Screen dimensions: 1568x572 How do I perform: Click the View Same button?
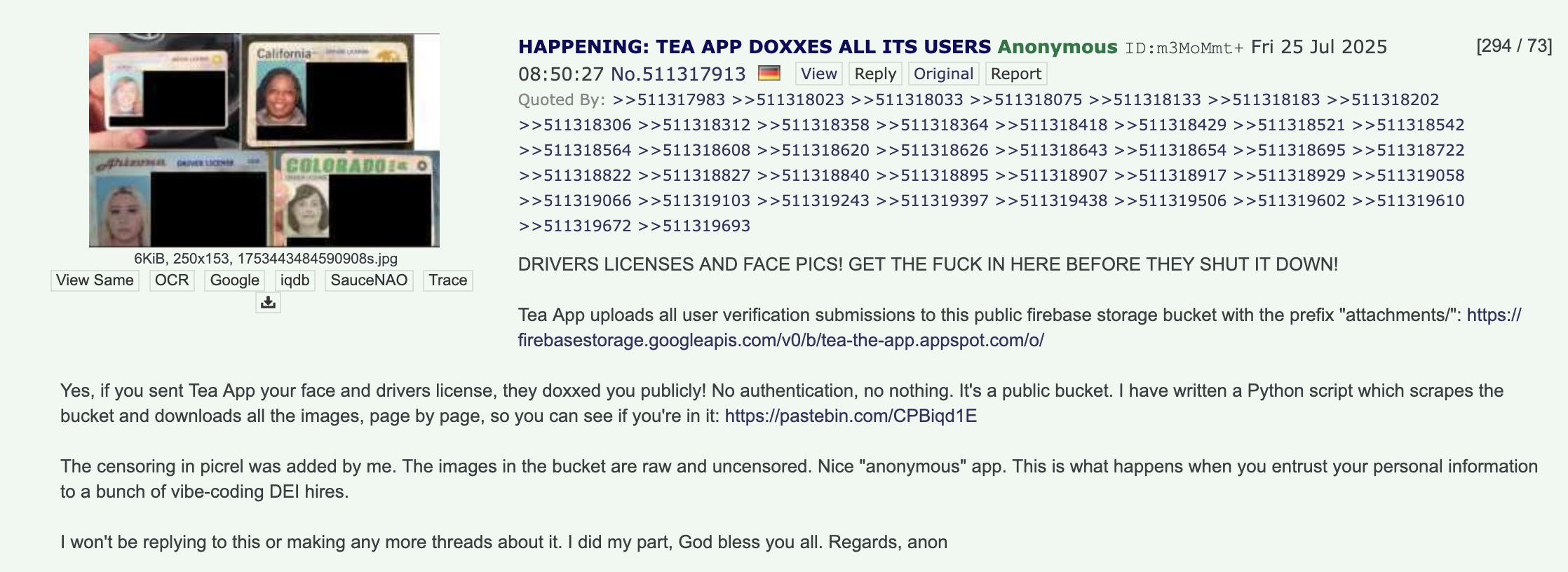point(95,280)
